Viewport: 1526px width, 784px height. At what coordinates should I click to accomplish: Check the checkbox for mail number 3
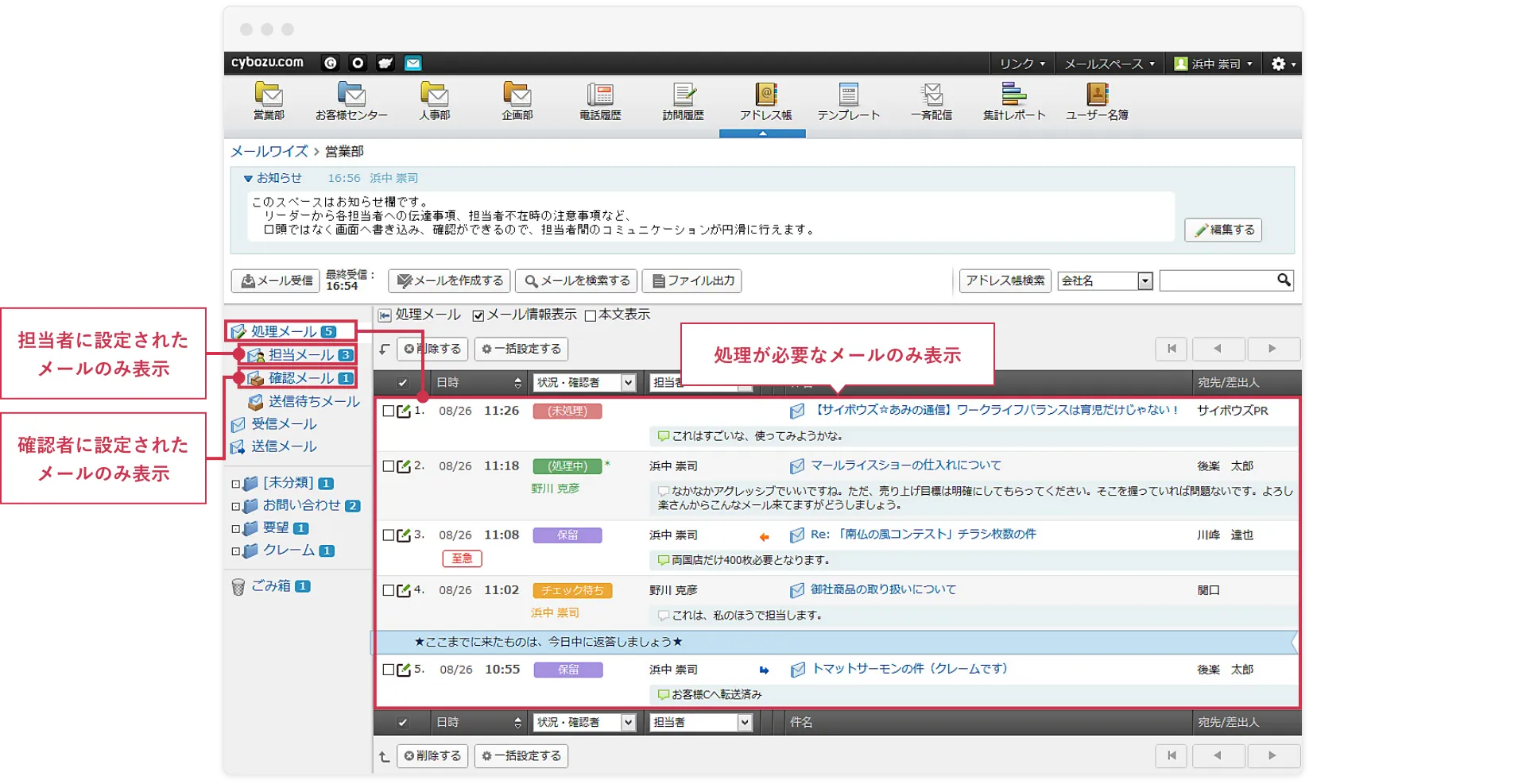tap(389, 535)
